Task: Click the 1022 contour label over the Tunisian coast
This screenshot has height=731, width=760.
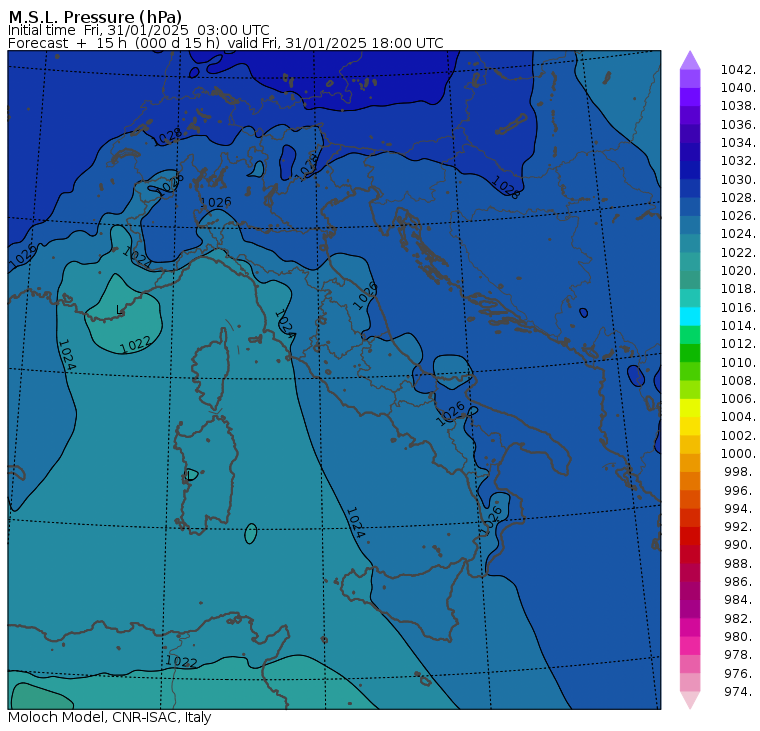Action: (x=181, y=661)
